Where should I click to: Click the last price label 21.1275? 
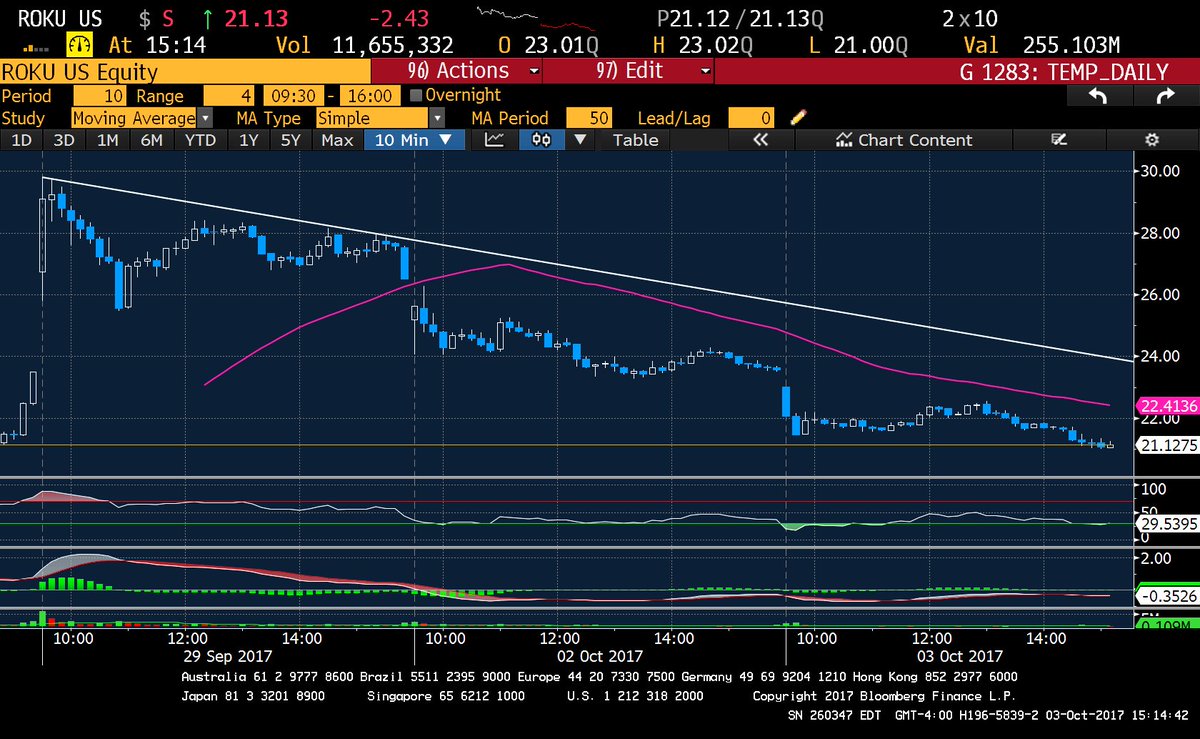(1169, 444)
